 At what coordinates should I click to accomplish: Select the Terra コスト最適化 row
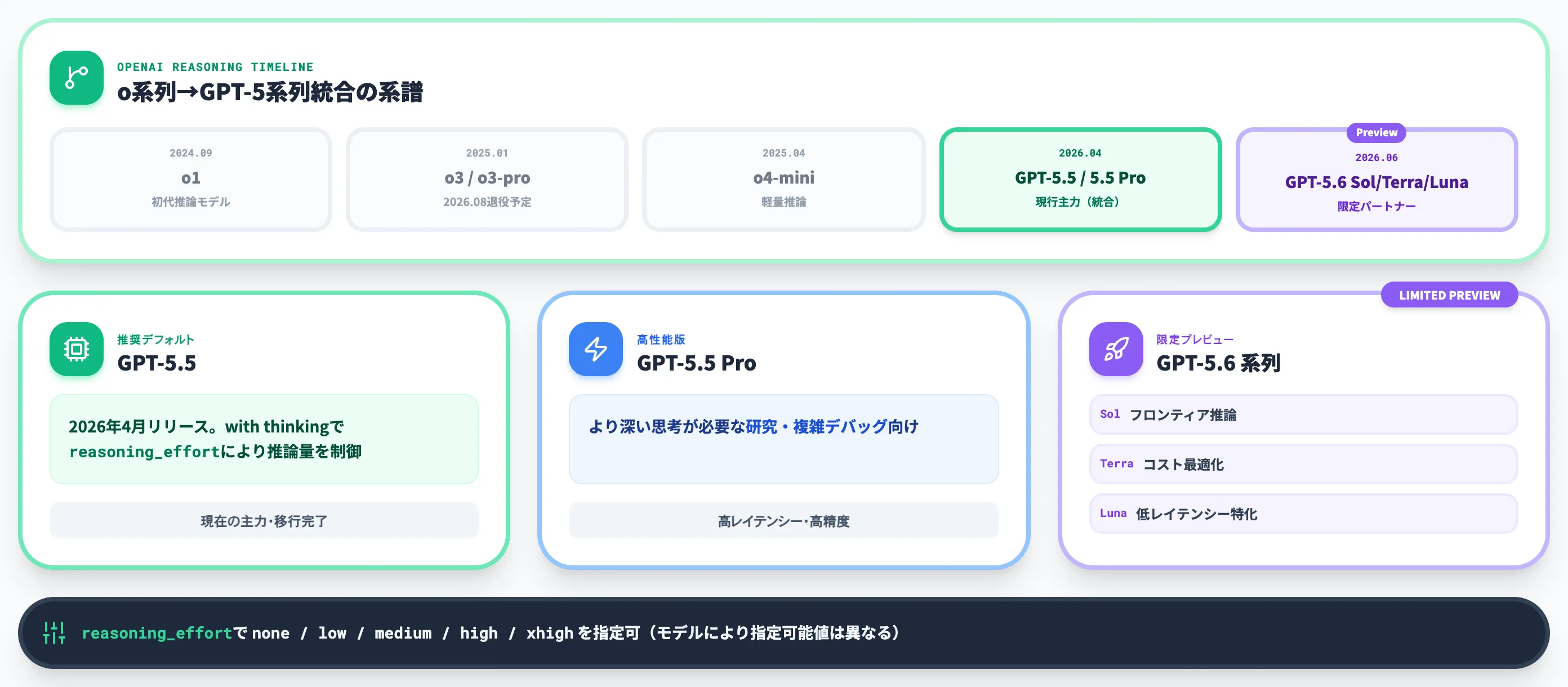pyautogui.click(x=1303, y=464)
